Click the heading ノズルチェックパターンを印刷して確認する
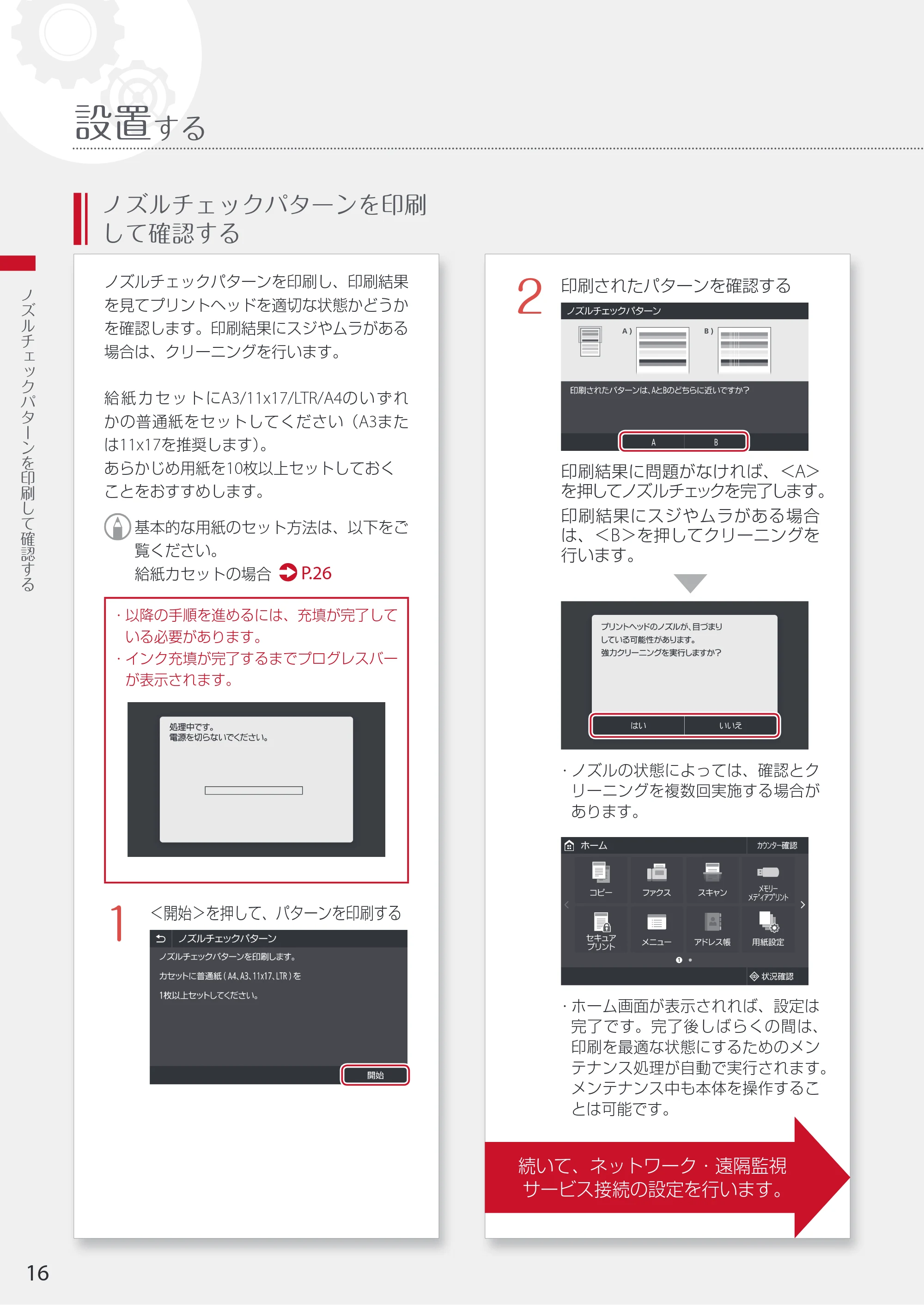Image resolution: width=924 pixels, height=1305 pixels. coord(265,219)
